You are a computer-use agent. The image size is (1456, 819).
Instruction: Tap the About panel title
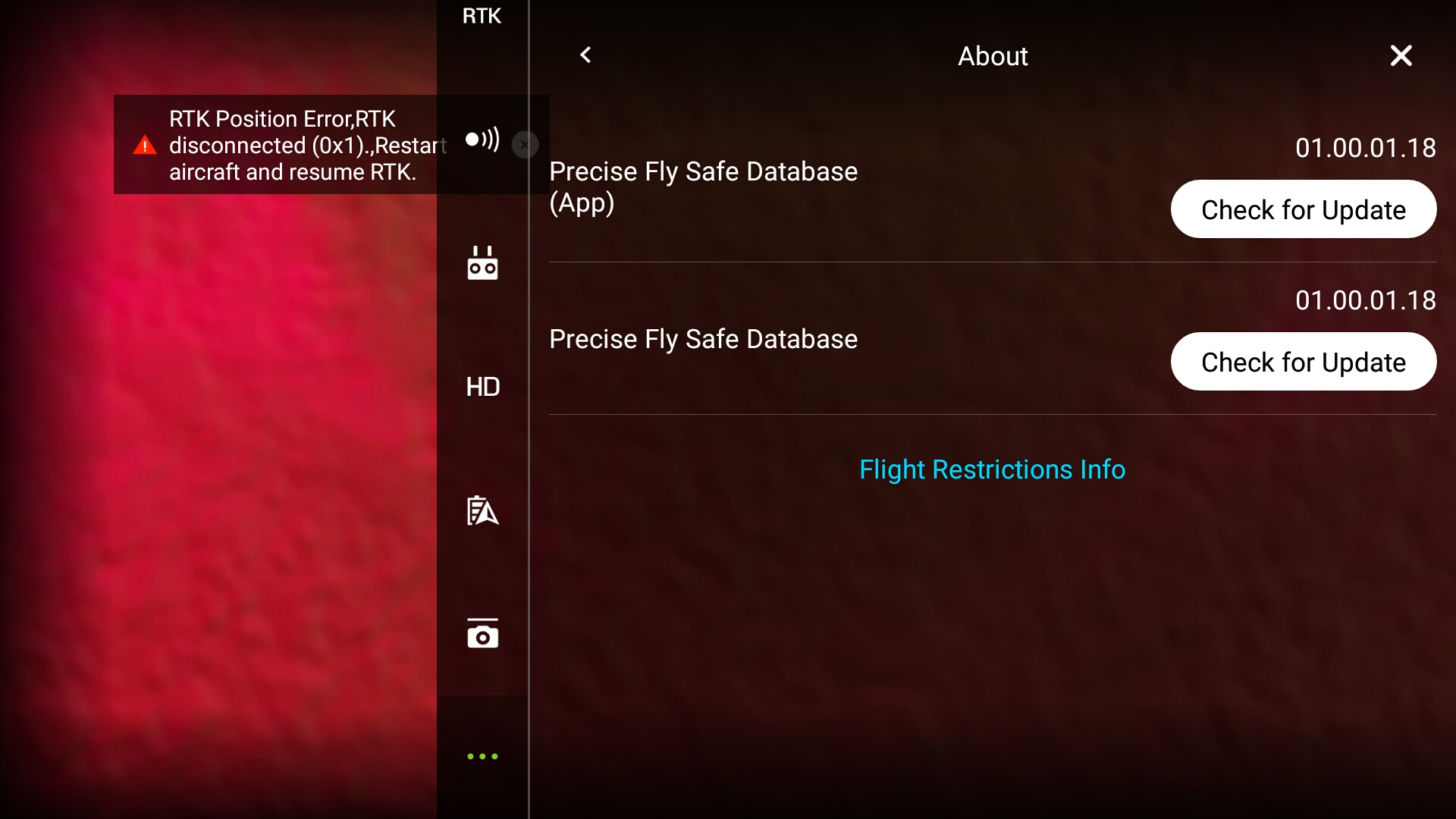pos(993,56)
